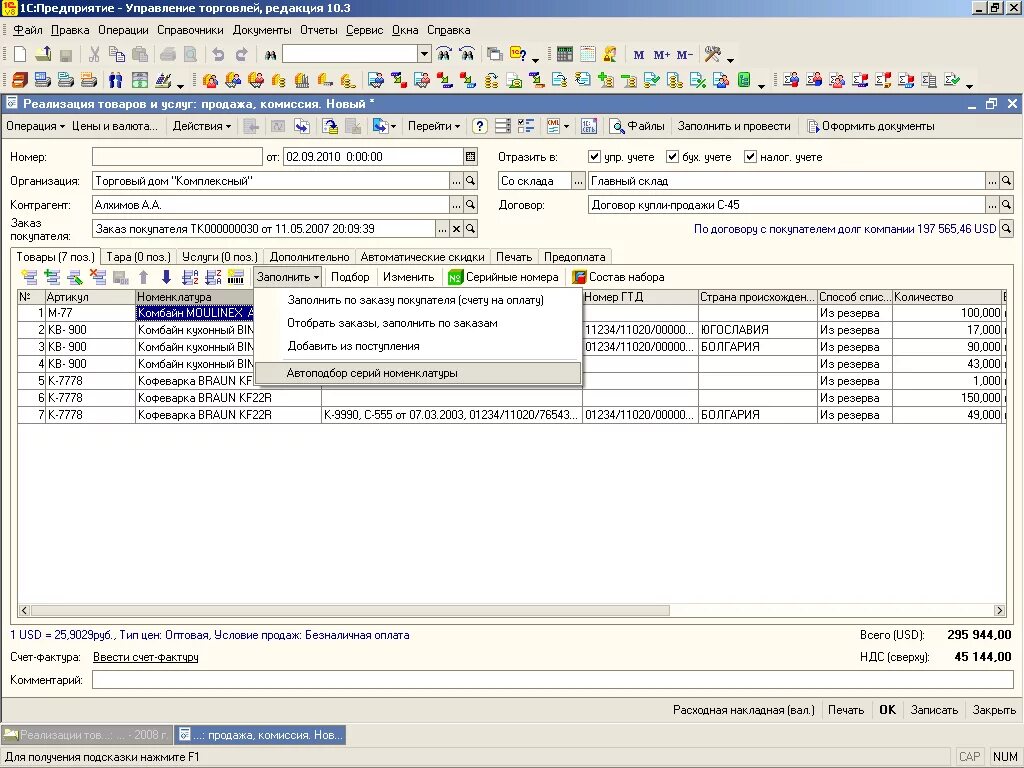Image resolution: width=1024 pixels, height=768 pixels.
Task: Toggle the "бух. учете" checkbox
Action: [x=672, y=157]
